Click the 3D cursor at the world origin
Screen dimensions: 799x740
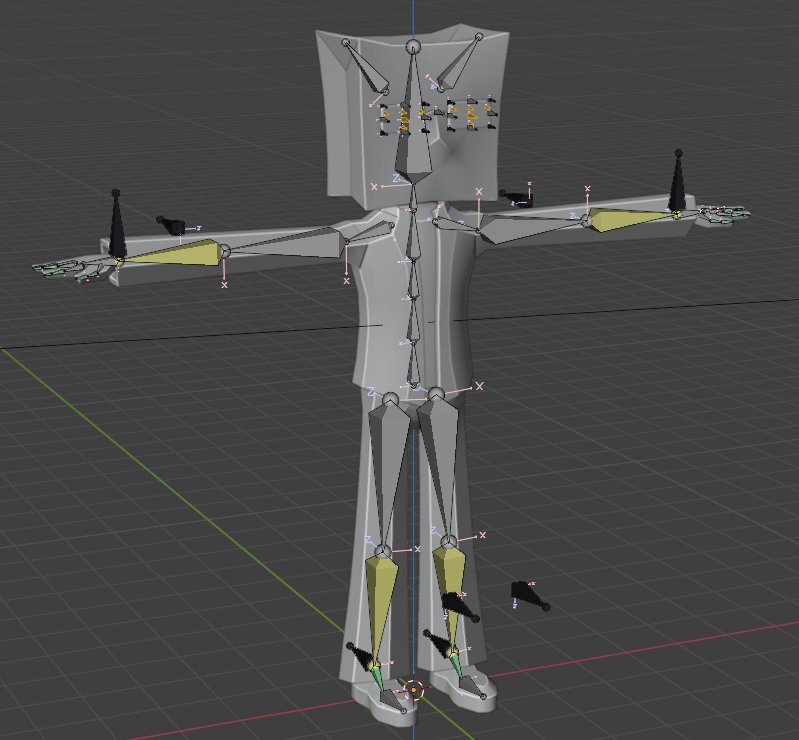click(x=414, y=691)
